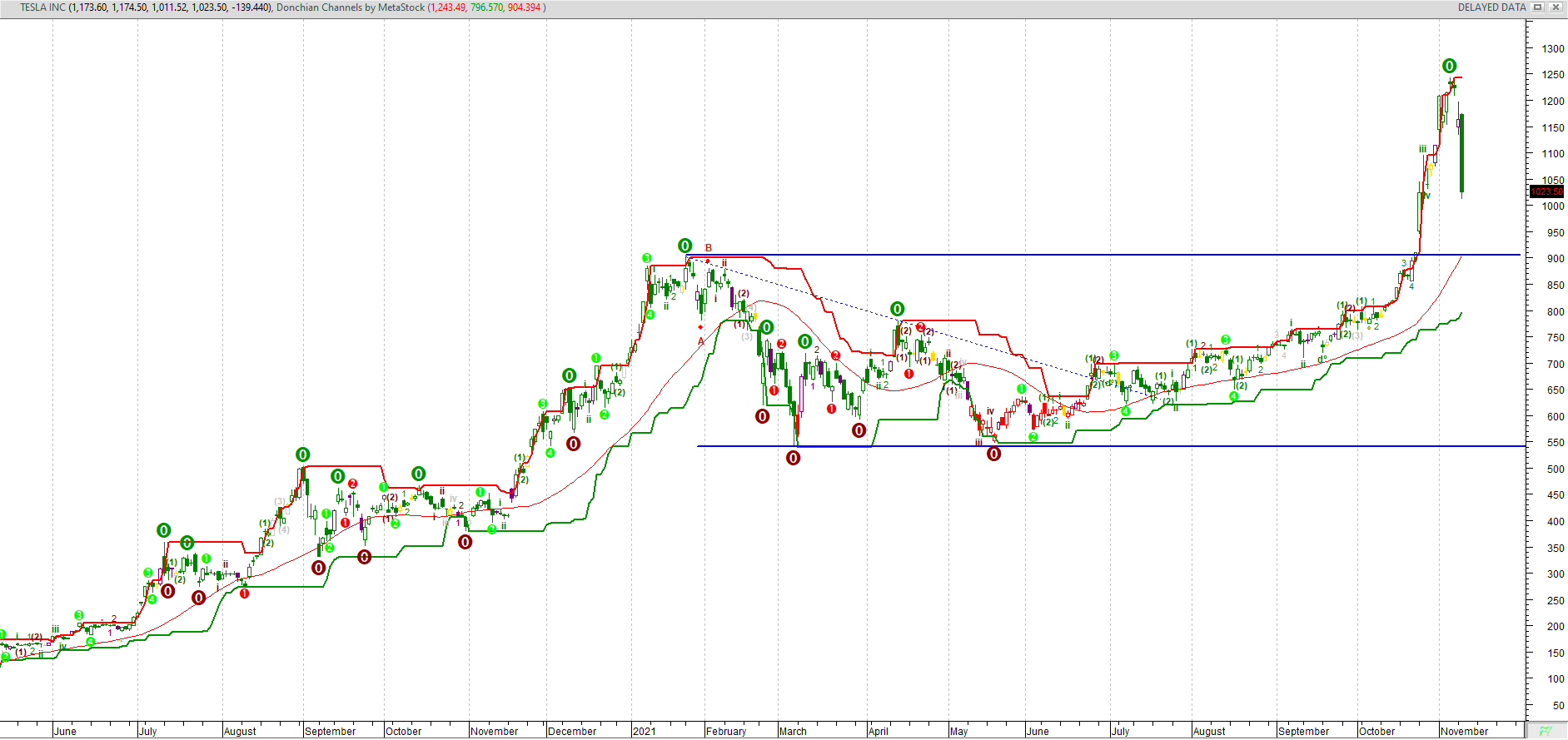
Task: Click the TESLA INC title text
Action: pos(43,7)
